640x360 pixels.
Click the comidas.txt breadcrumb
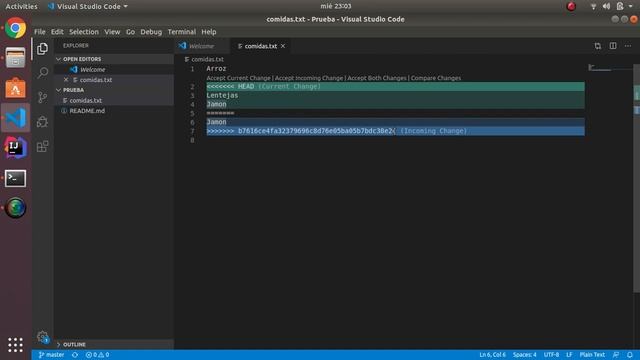click(204, 59)
